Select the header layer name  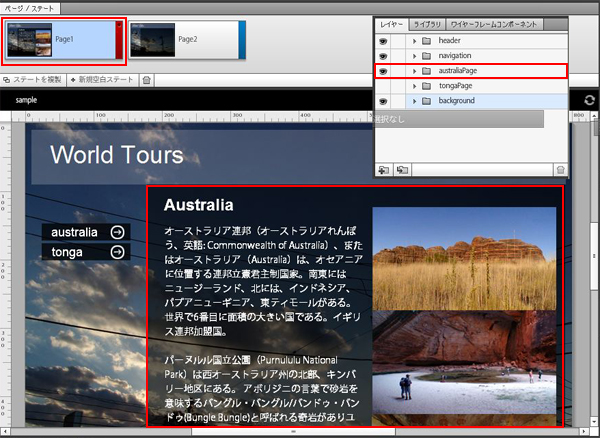[x=449, y=41]
